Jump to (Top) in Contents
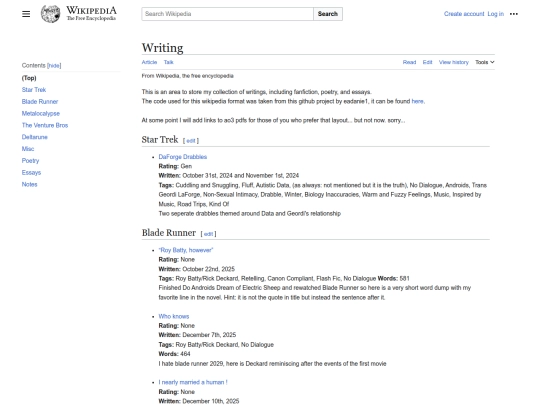The width and height of the screenshot is (540, 405). click(29, 78)
